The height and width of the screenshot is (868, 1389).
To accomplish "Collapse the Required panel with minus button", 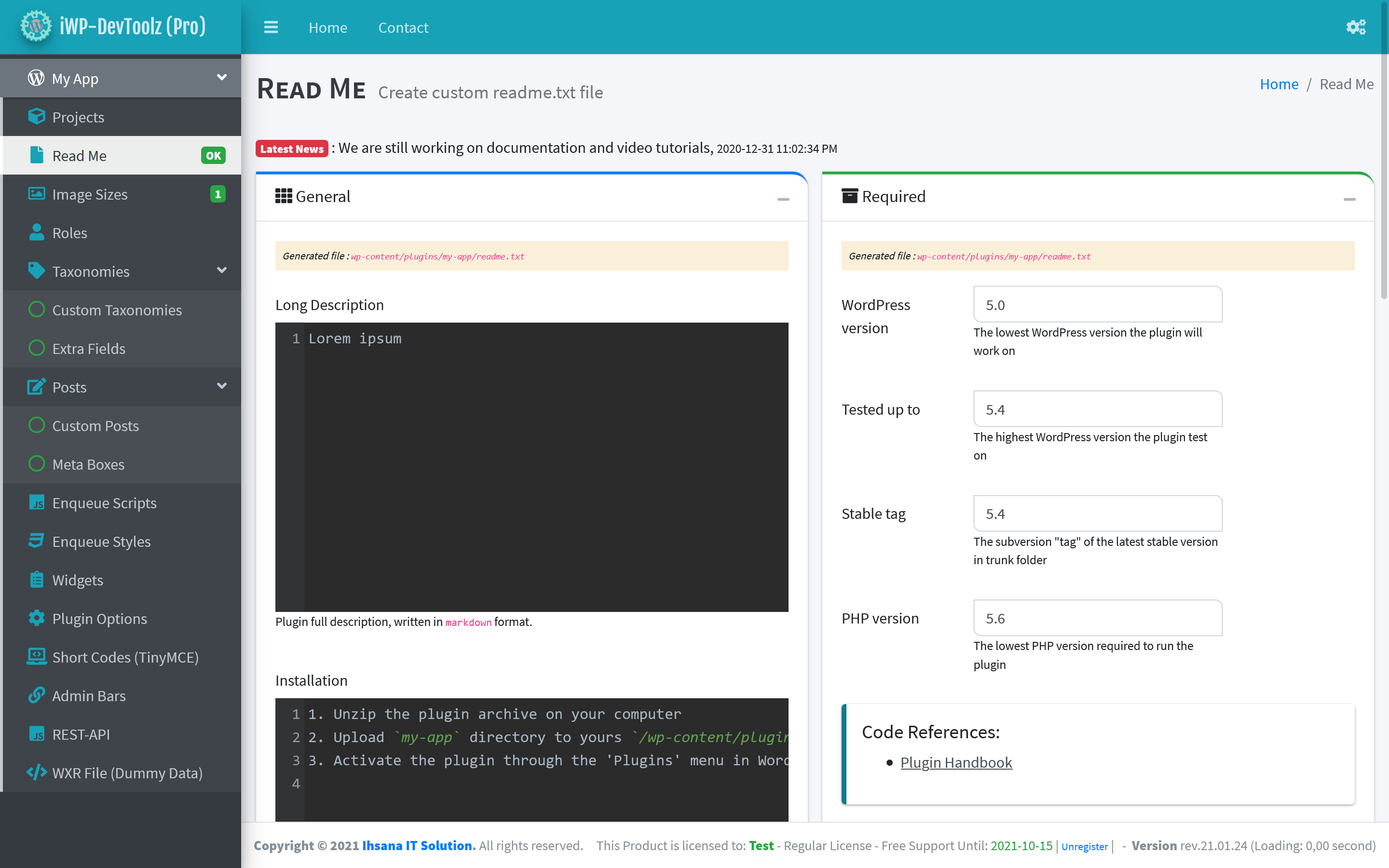I will tap(1349, 199).
